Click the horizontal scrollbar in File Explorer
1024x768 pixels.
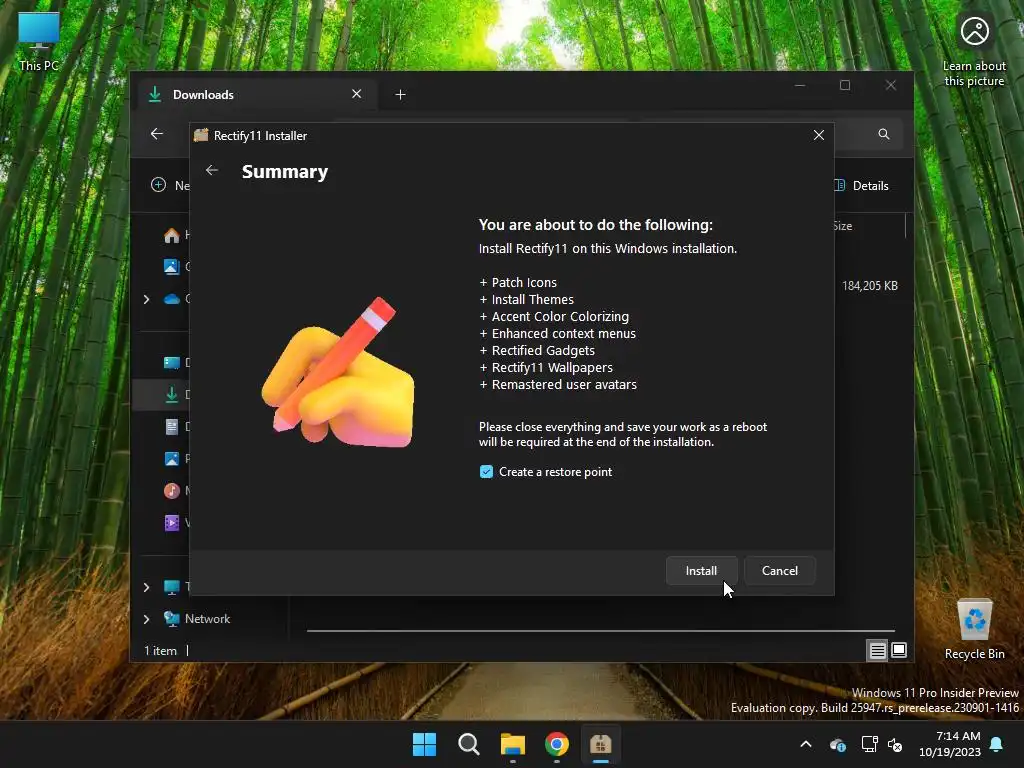point(600,631)
